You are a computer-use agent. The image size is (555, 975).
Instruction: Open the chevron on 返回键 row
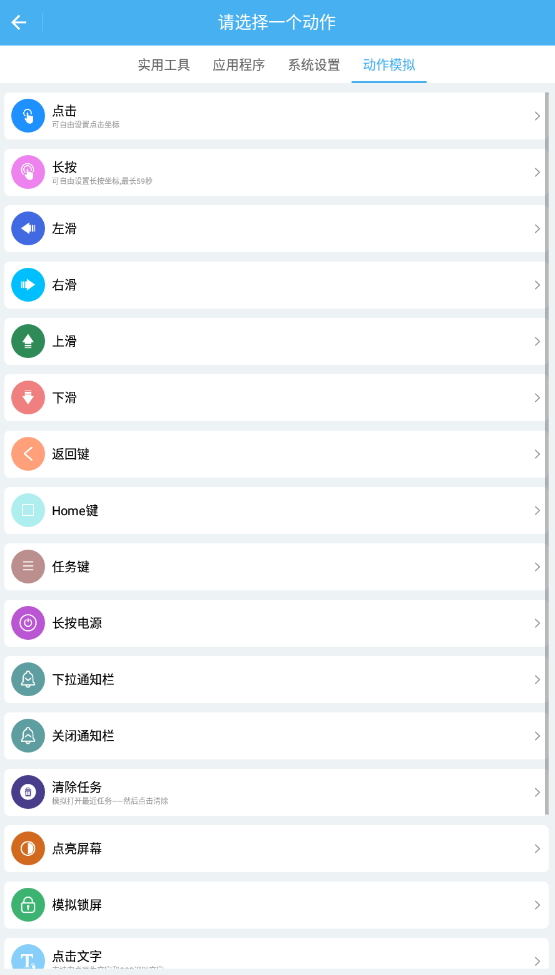pyautogui.click(x=537, y=454)
